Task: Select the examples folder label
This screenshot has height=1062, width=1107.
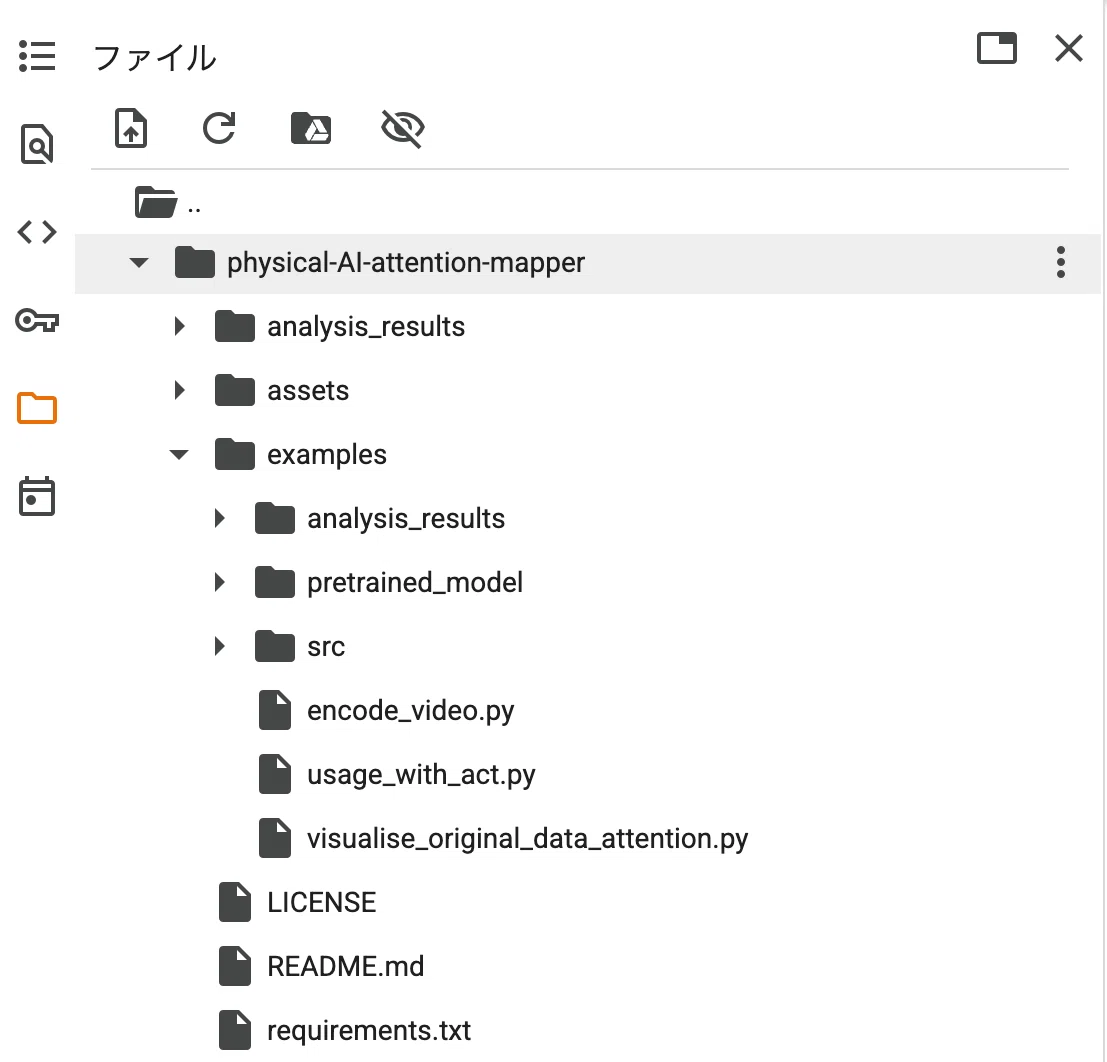Action: click(327, 455)
